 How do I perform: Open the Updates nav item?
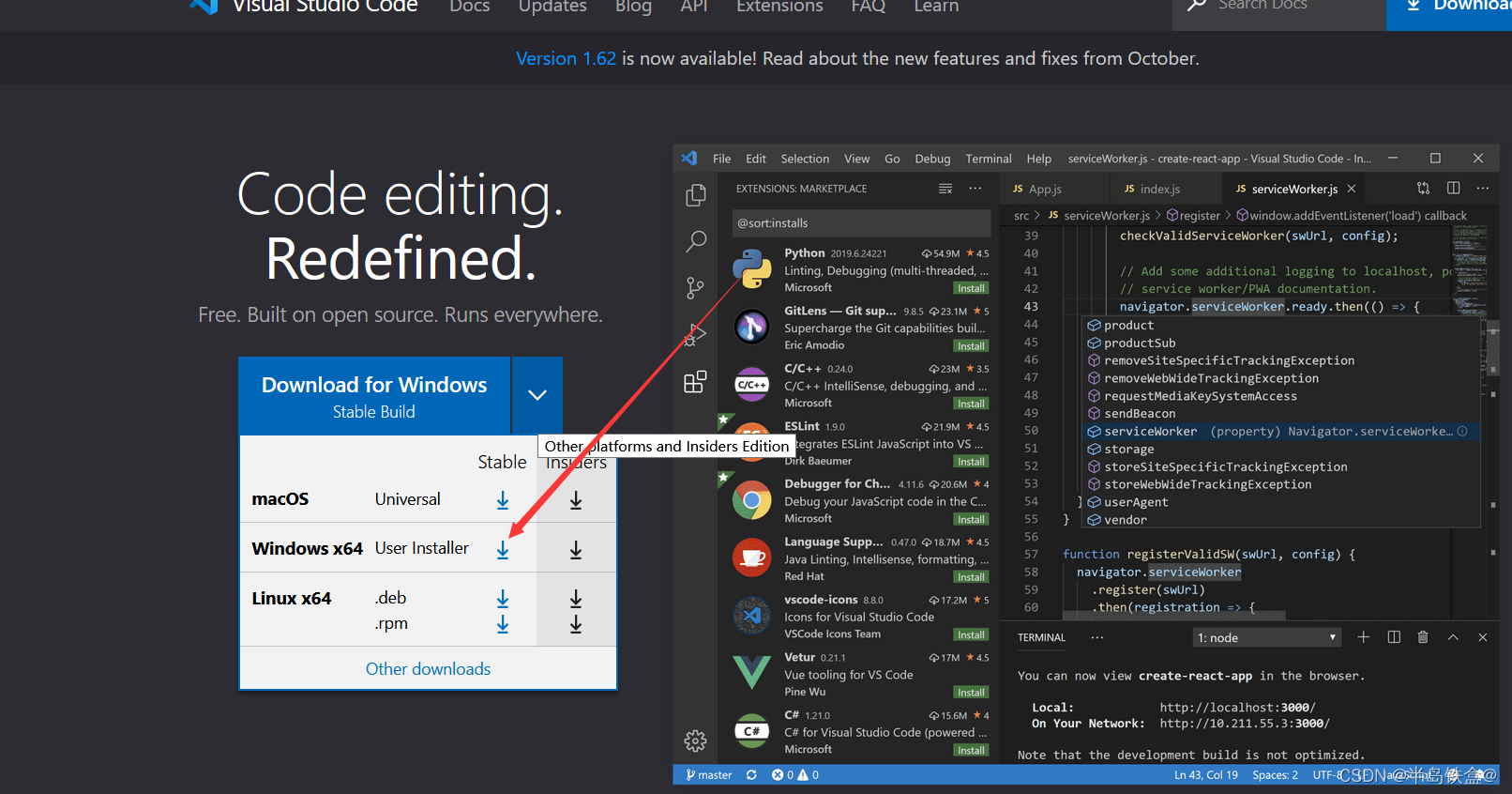[x=552, y=7]
